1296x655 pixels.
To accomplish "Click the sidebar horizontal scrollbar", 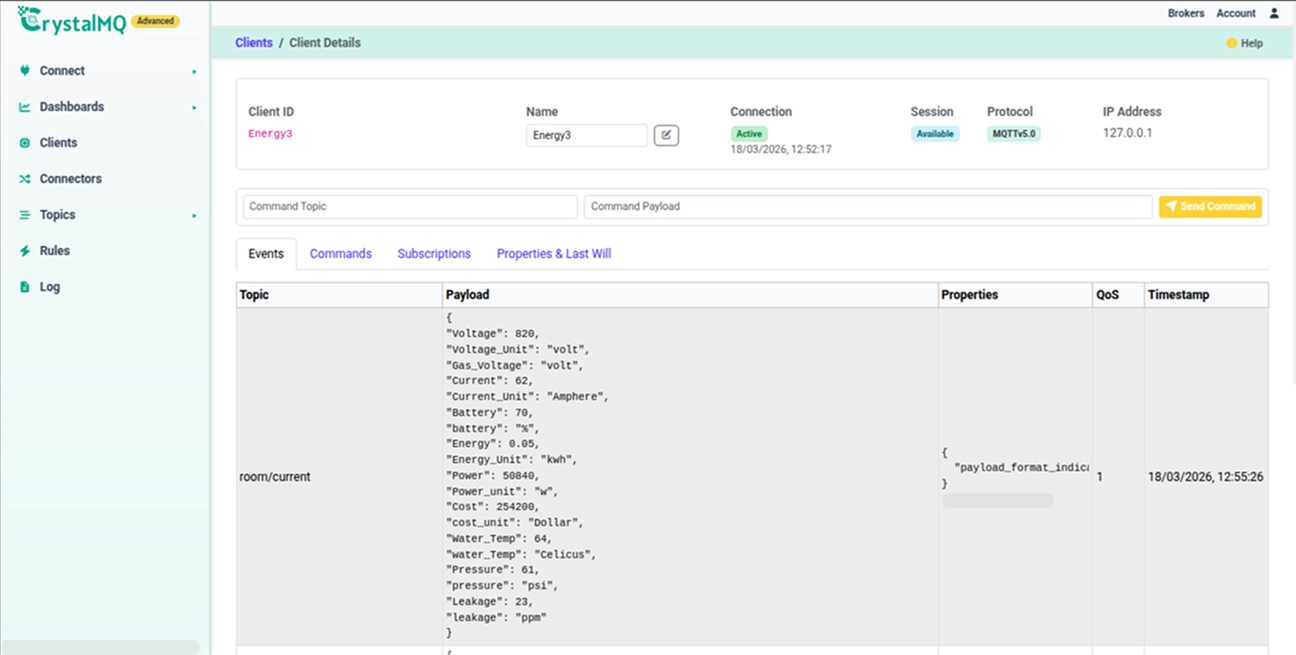I will [100, 647].
